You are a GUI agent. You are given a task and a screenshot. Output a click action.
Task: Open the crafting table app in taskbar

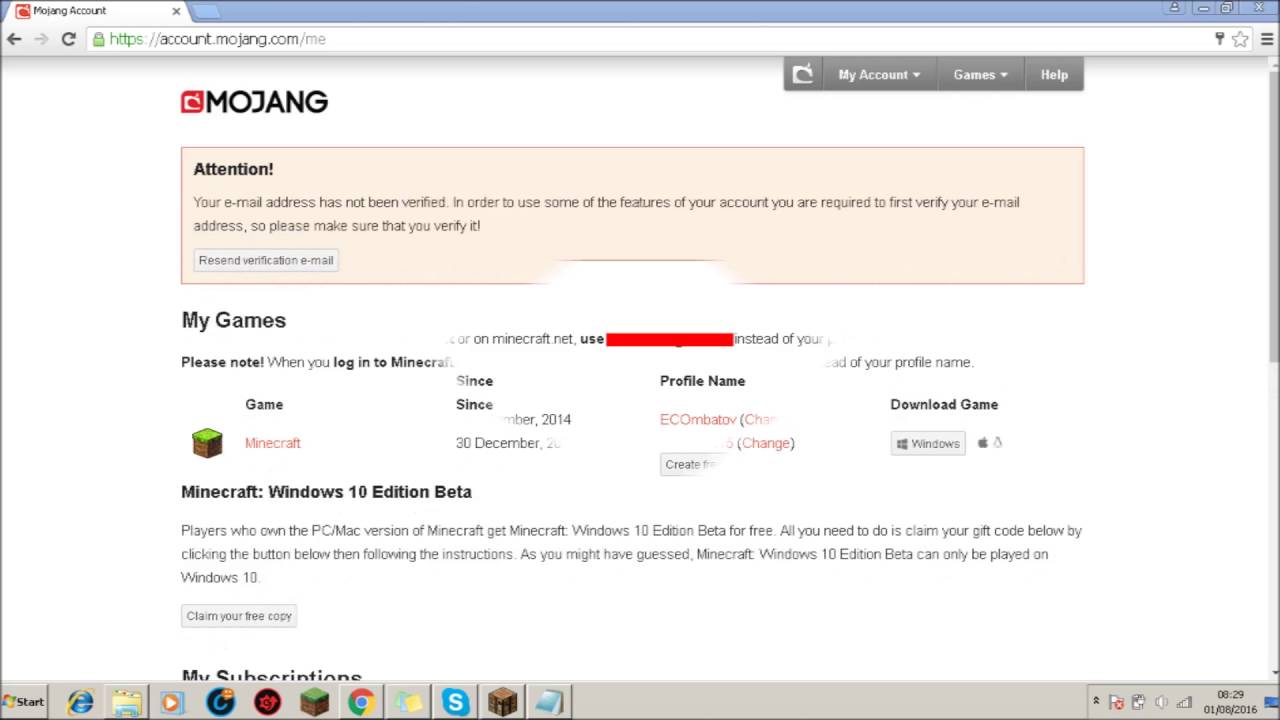(x=502, y=702)
